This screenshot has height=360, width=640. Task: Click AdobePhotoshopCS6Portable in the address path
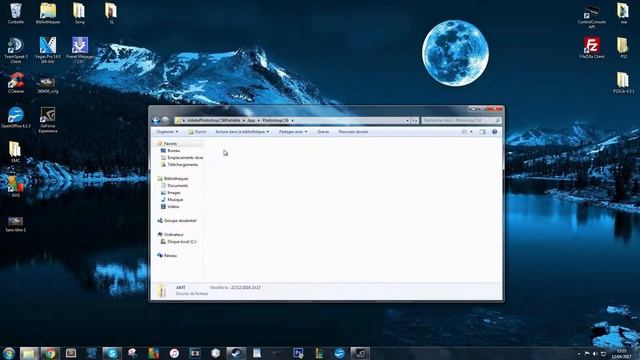(213, 120)
